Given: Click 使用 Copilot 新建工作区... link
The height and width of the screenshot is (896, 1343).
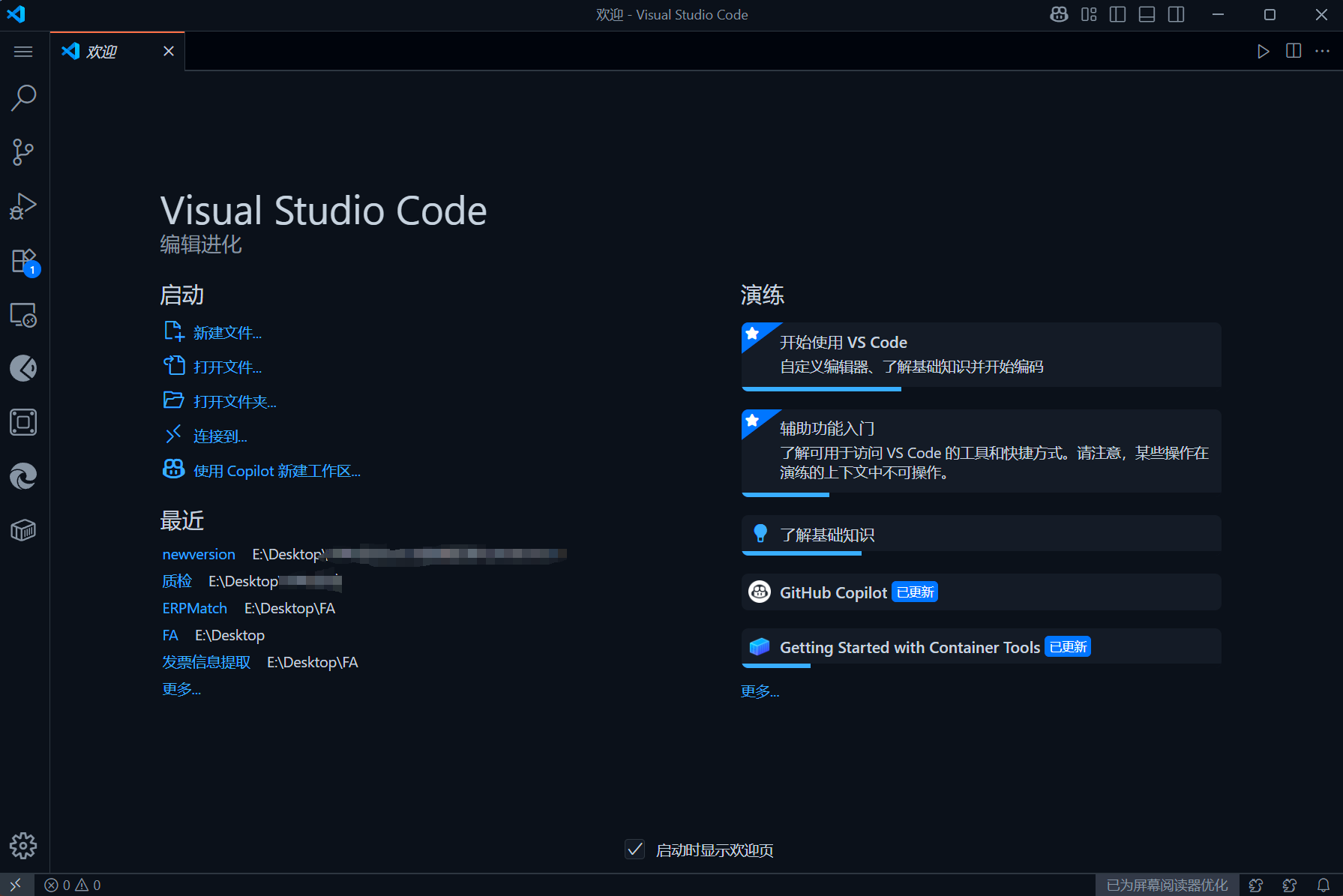Looking at the screenshot, I should click(277, 471).
